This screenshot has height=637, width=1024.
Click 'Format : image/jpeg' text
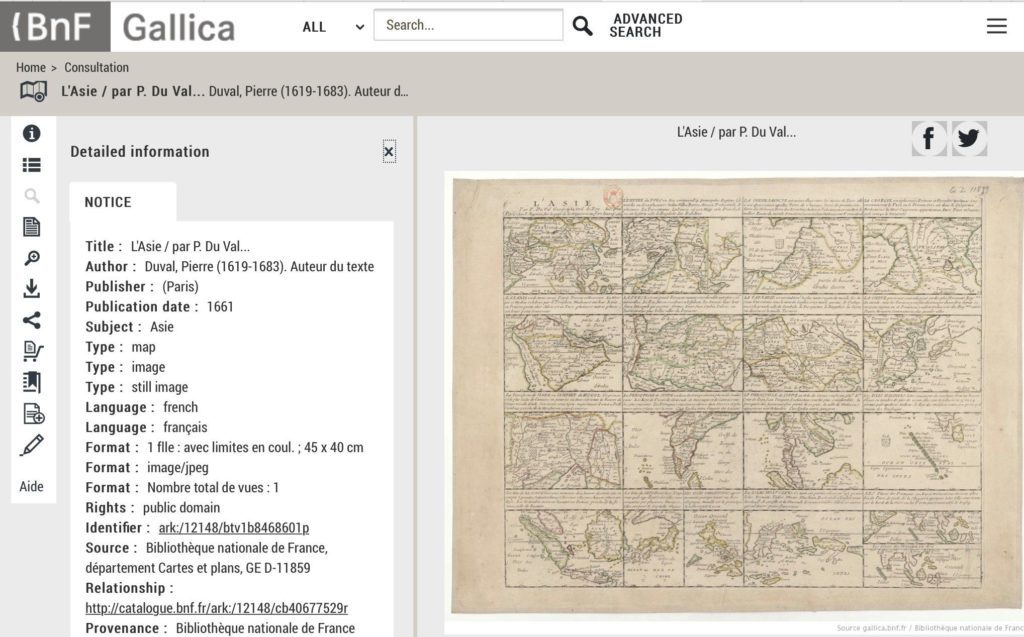pos(147,468)
